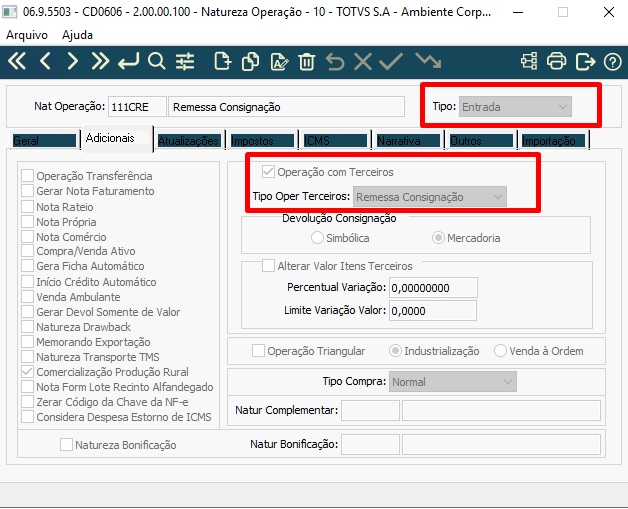Screen dimensions: 628x509
Task: Confirm changes with checkmark icon
Action: click(390, 62)
